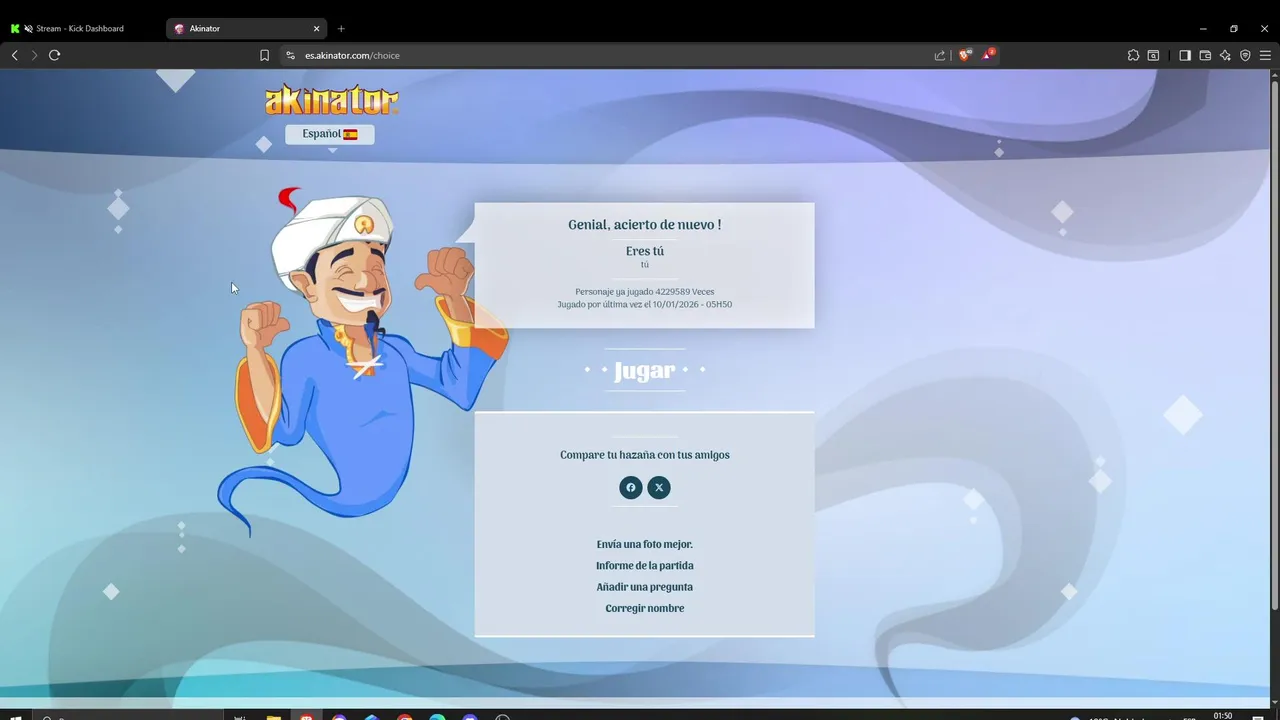Go back to previous page
1280x720 pixels.
pyautogui.click(x=14, y=55)
